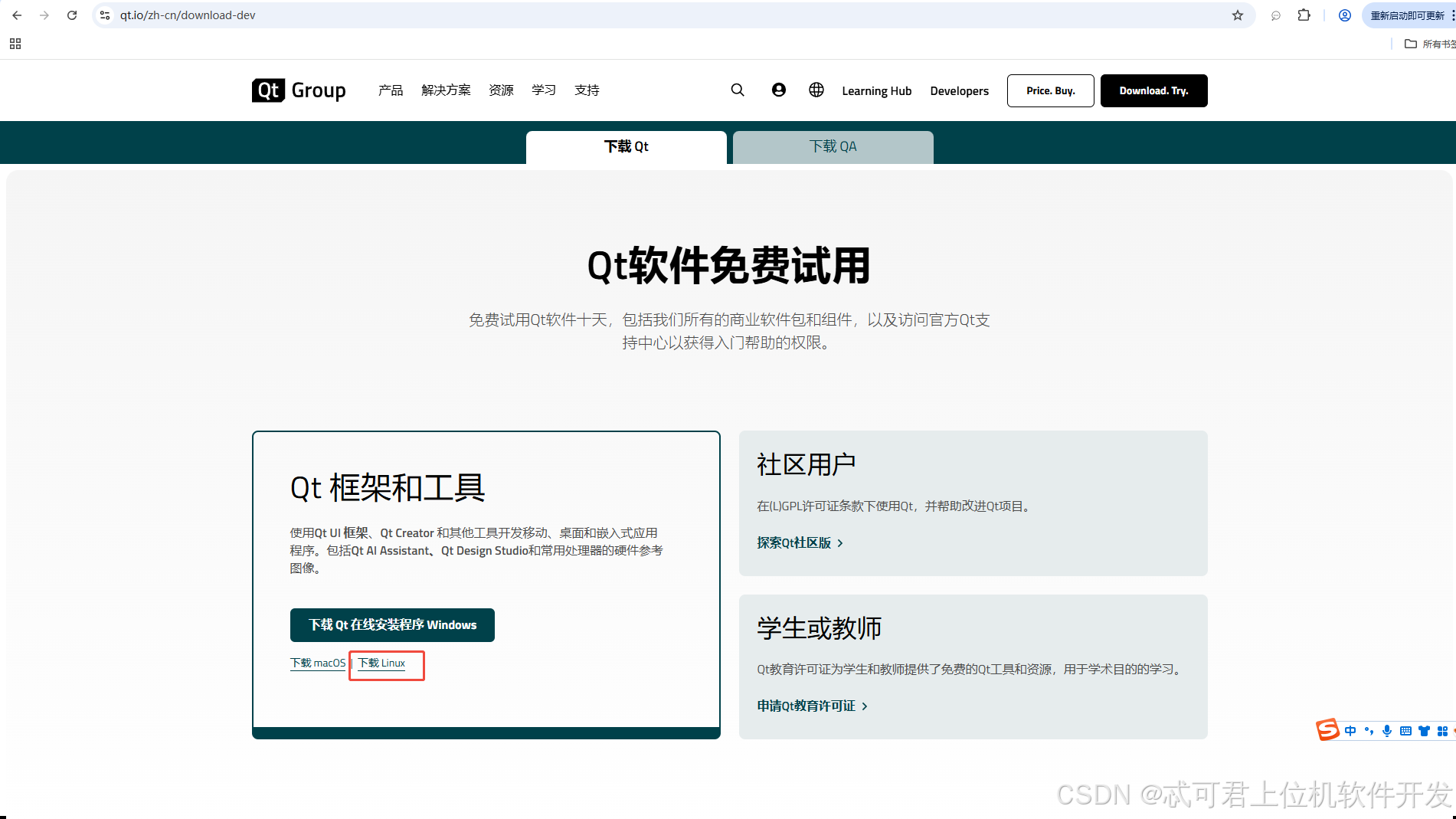
Task: Click the relaunch to update button
Action: click(x=1409, y=15)
